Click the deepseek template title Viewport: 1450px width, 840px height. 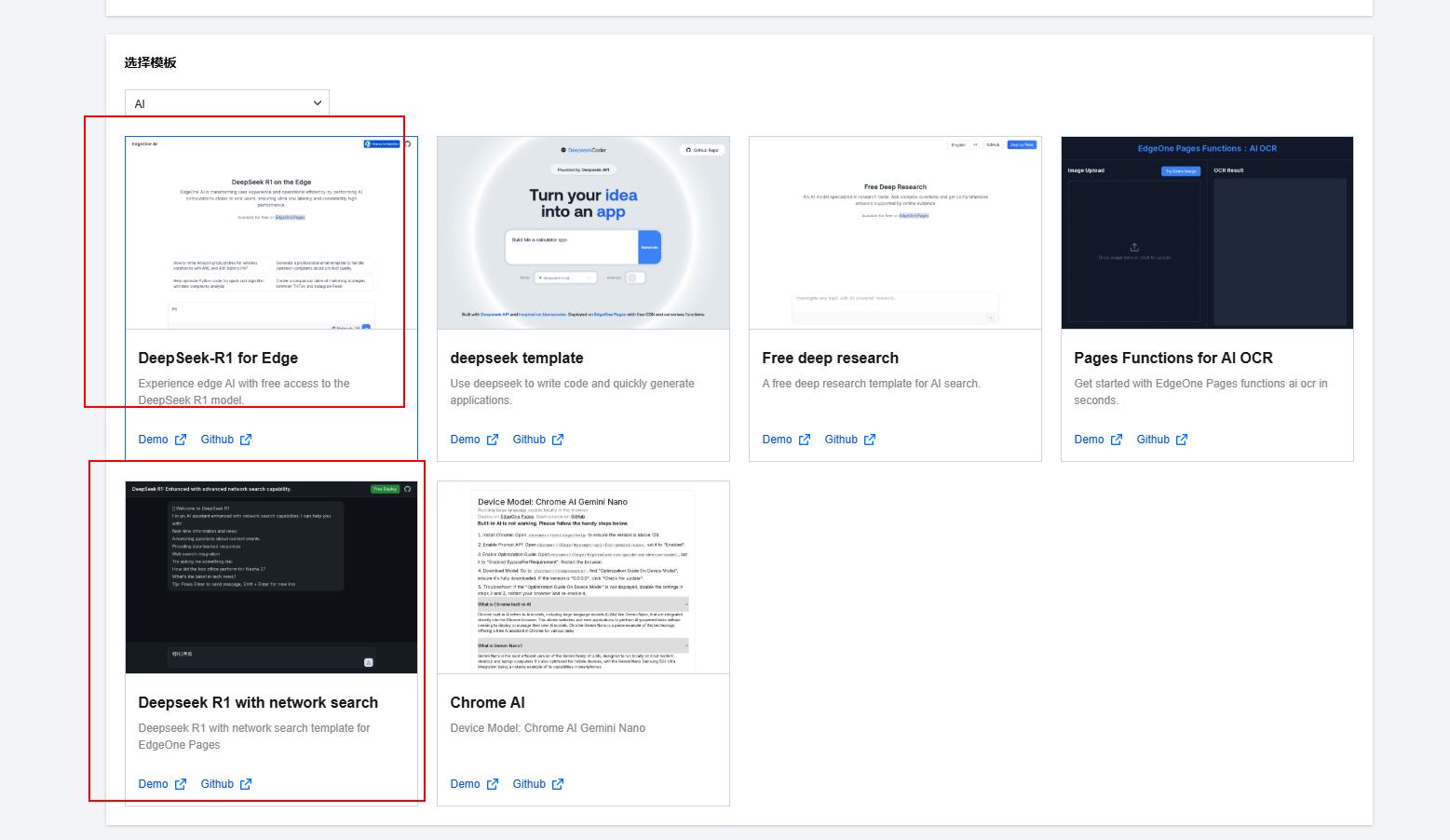pos(517,358)
